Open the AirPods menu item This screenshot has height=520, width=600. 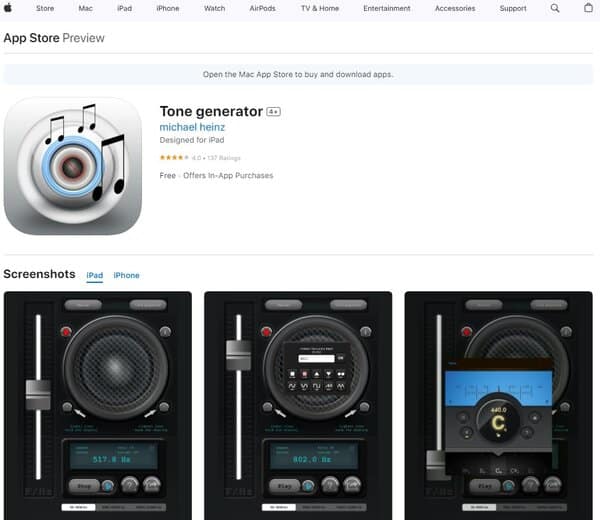262,8
